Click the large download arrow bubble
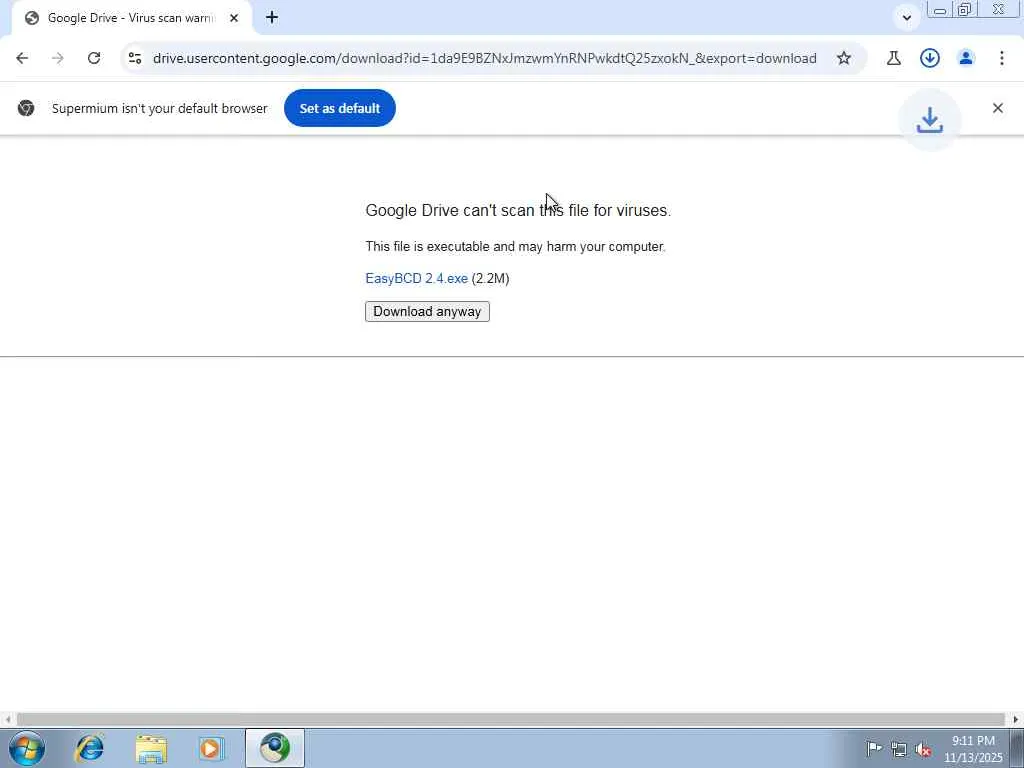The width and height of the screenshot is (1024, 768). pyautogui.click(x=929, y=120)
